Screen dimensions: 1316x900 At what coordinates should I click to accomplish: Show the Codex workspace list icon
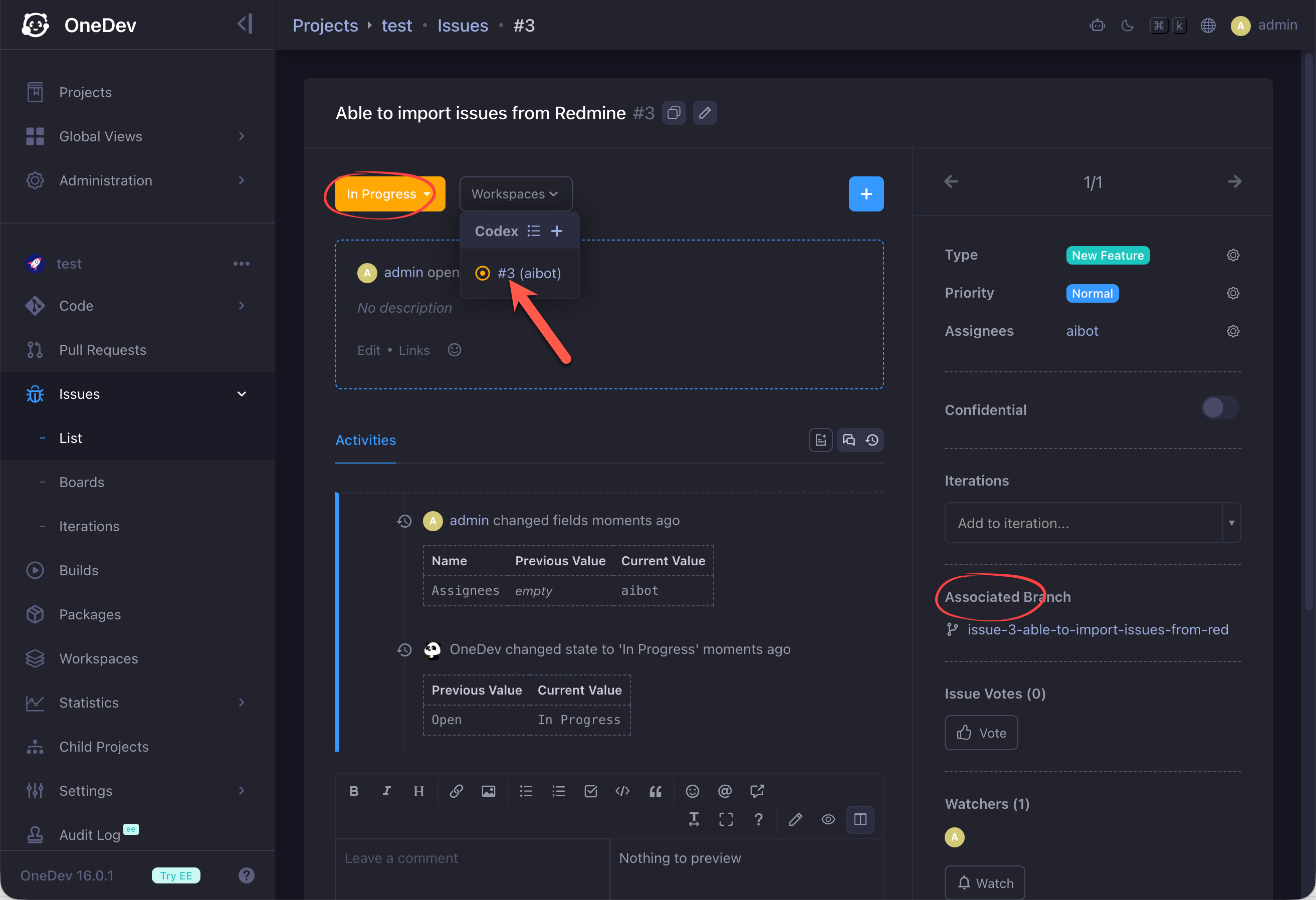[533, 231]
